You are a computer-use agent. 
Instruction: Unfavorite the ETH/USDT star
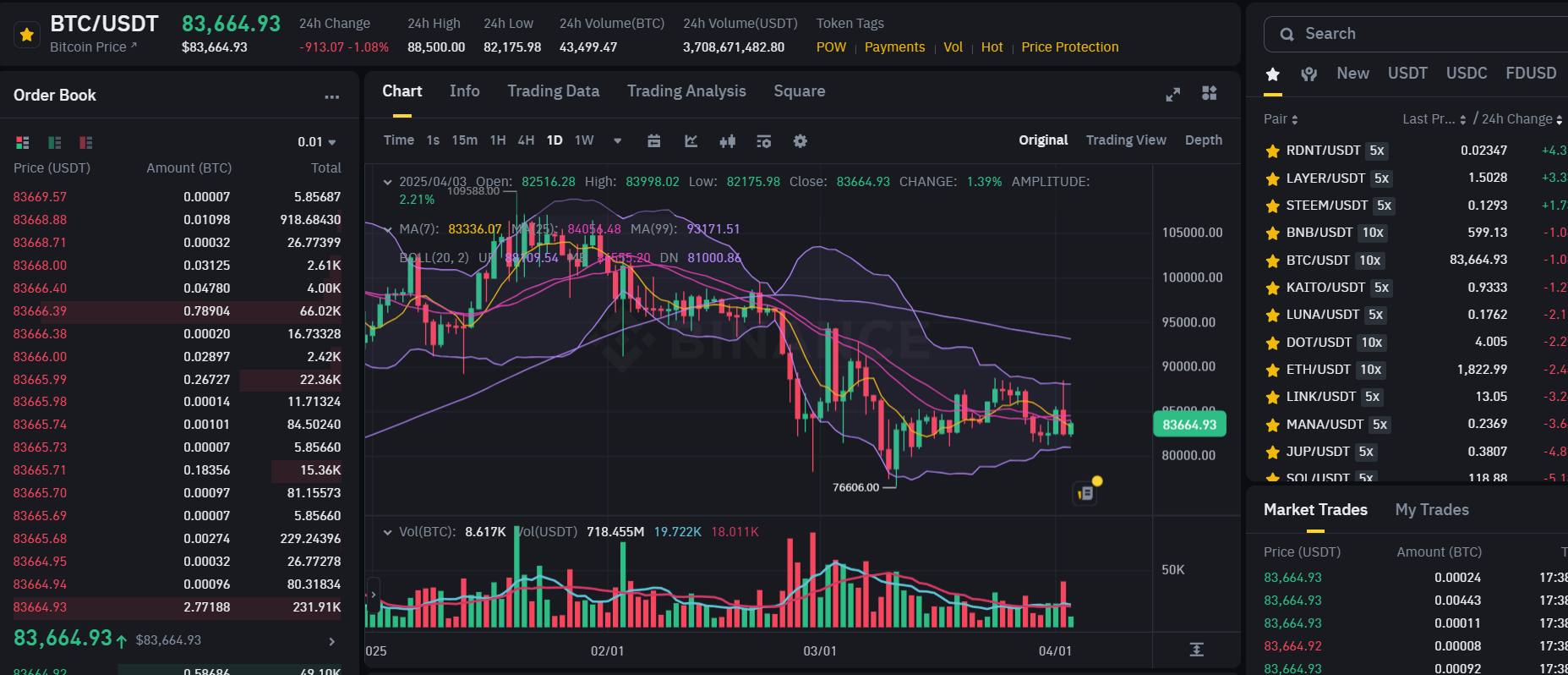click(1272, 370)
